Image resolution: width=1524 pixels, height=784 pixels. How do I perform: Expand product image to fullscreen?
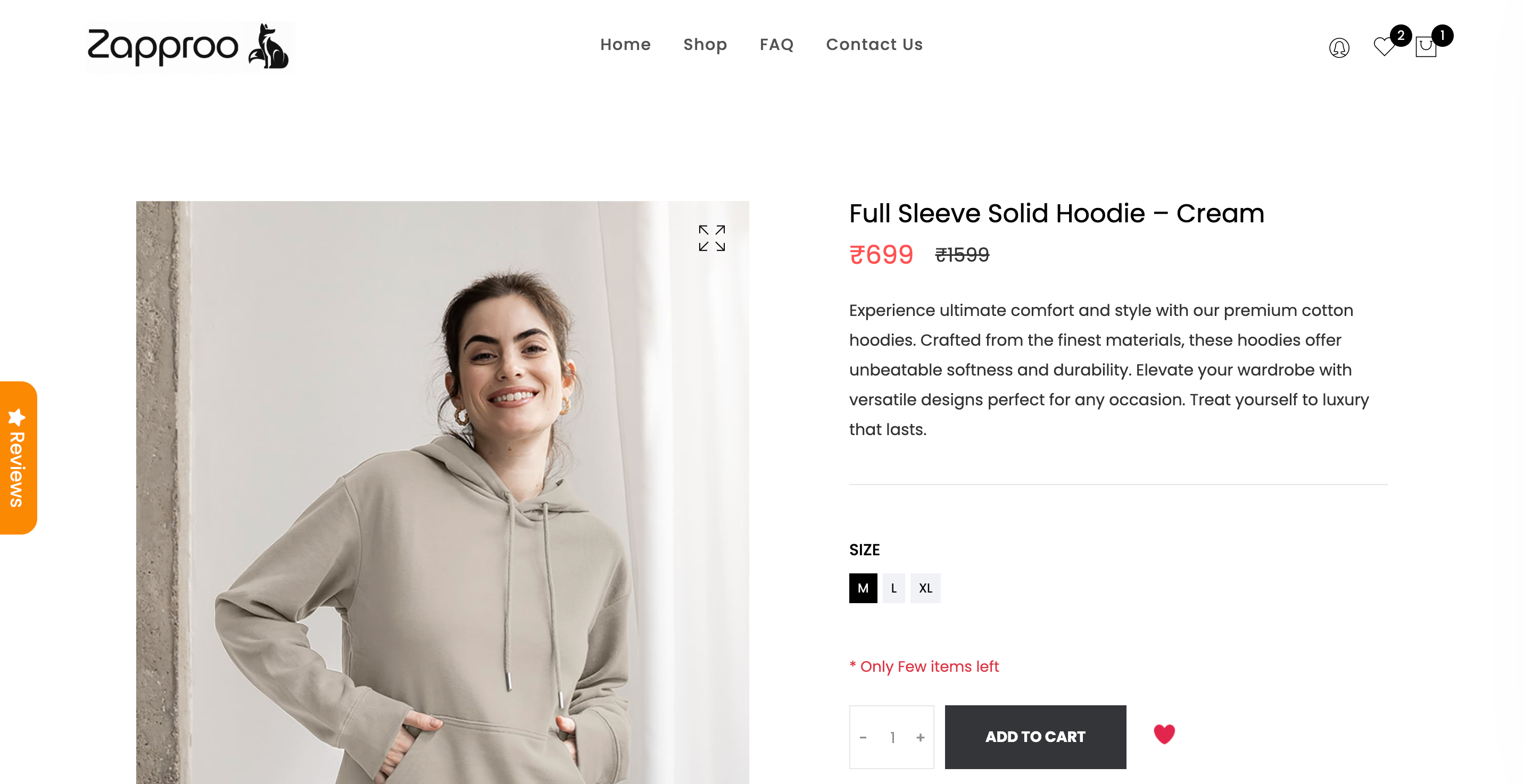(x=711, y=238)
